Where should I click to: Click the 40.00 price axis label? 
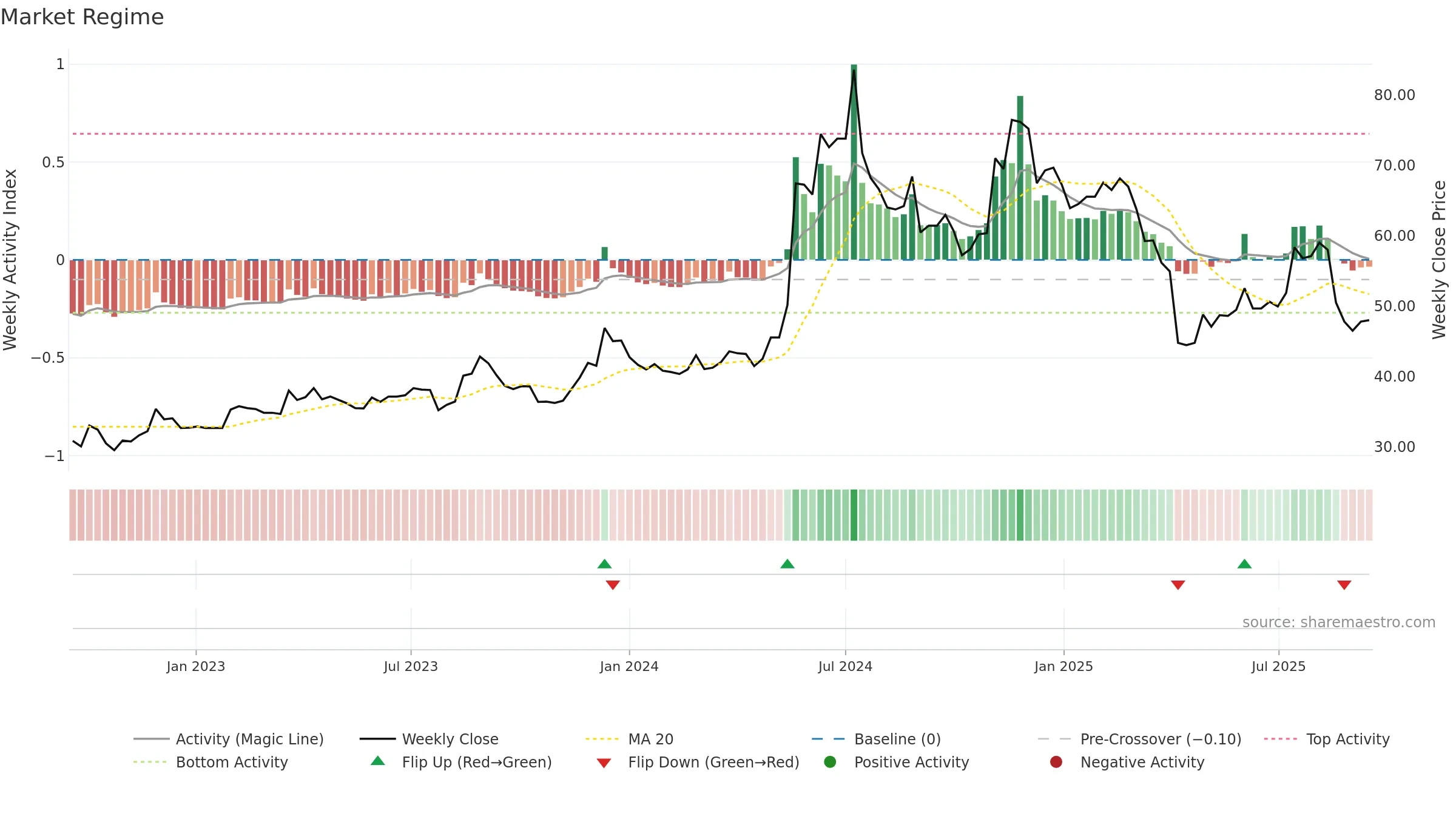(x=1395, y=377)
